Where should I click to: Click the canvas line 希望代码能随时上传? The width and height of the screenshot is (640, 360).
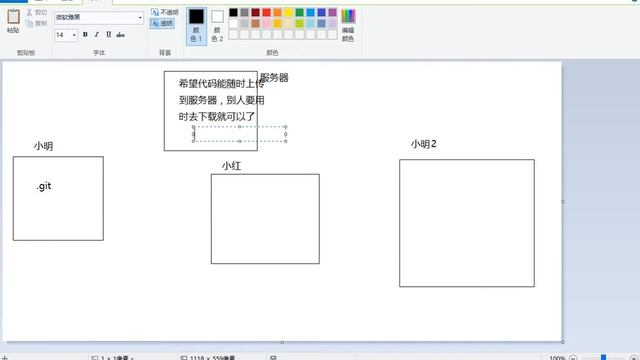[x=222, y=84]
